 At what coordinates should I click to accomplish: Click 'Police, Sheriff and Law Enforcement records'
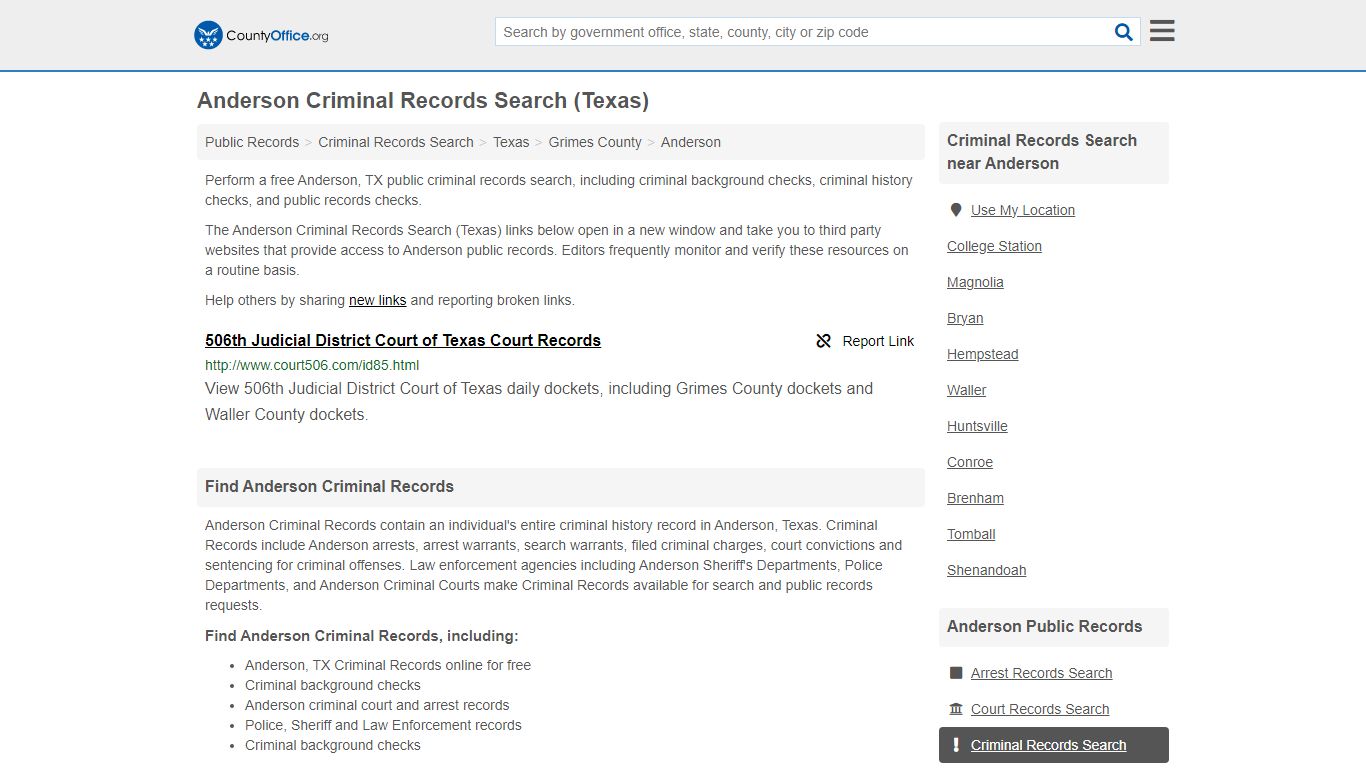pos(383,725)
